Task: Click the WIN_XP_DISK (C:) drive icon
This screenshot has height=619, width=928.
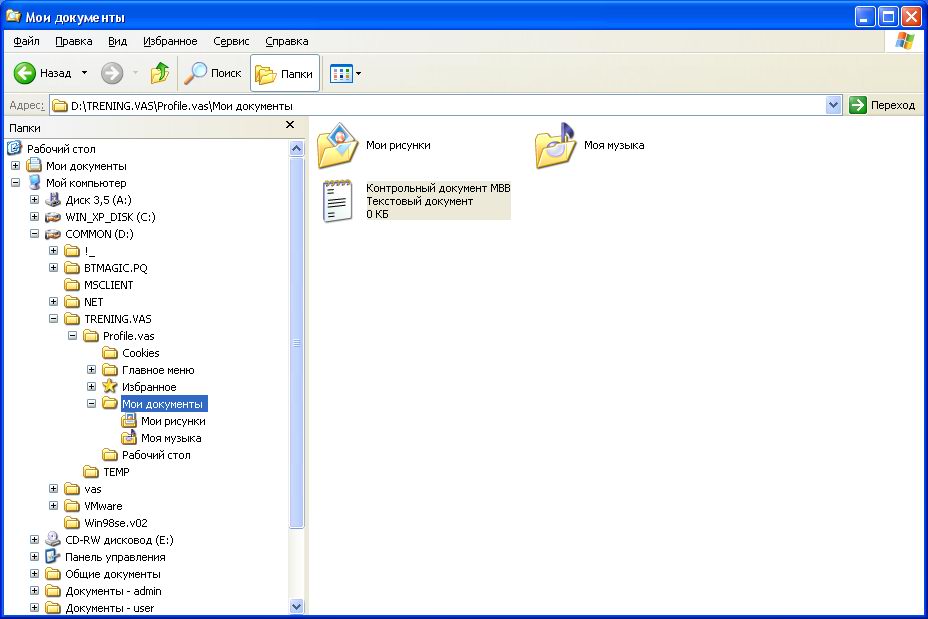Action: click(x=53, y=217)
